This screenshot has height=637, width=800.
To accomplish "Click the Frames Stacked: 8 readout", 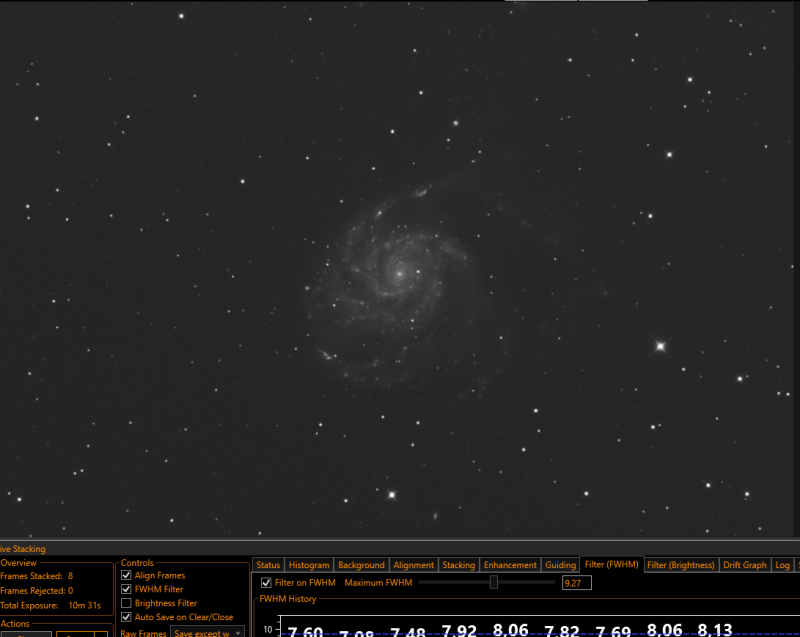I will point(37,576).
